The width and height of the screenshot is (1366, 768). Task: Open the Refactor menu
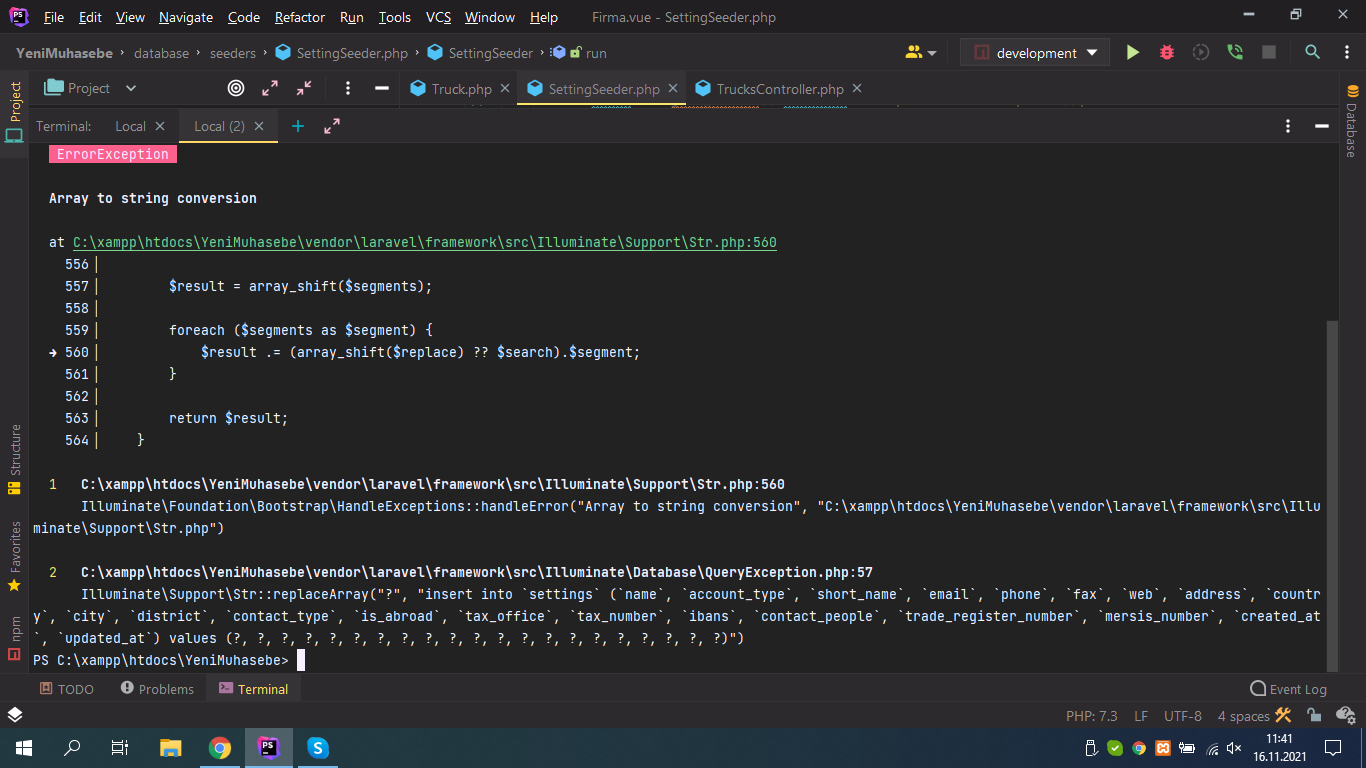300,17
